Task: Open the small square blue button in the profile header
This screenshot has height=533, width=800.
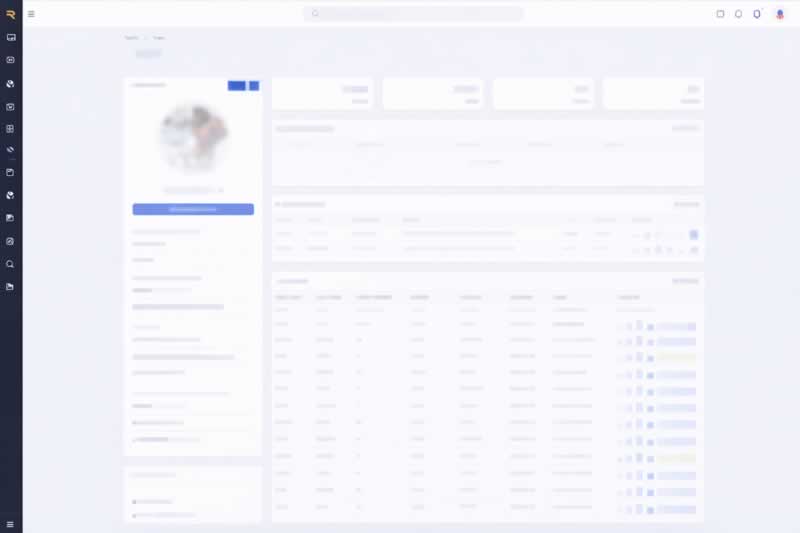Action: pos(254,86)
